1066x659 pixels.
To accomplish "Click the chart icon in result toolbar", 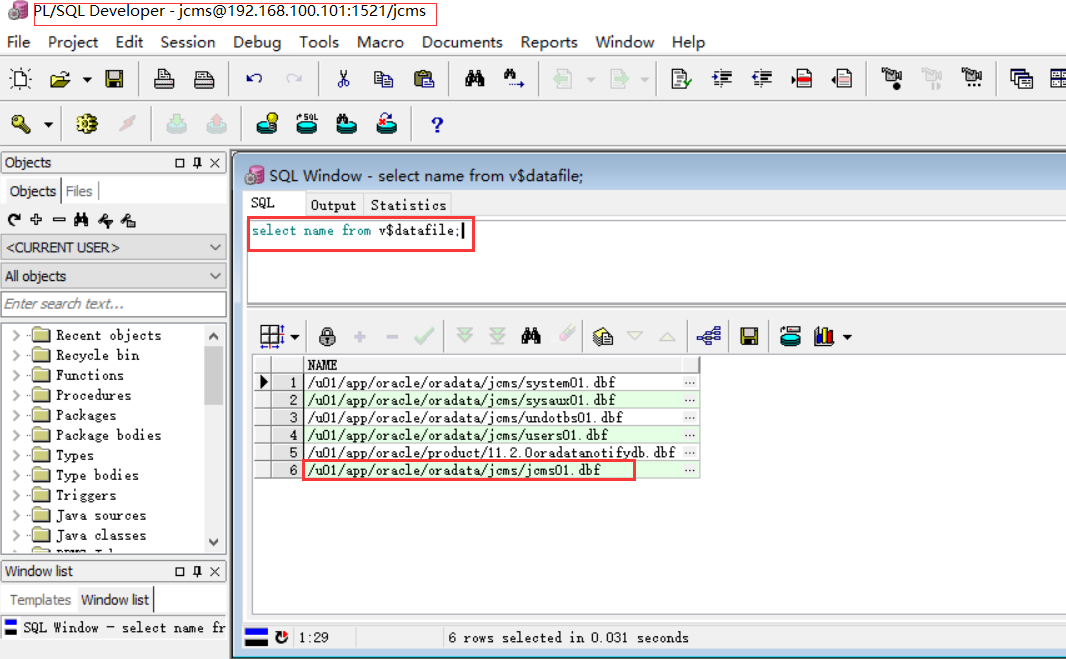I will coord(823,336).
